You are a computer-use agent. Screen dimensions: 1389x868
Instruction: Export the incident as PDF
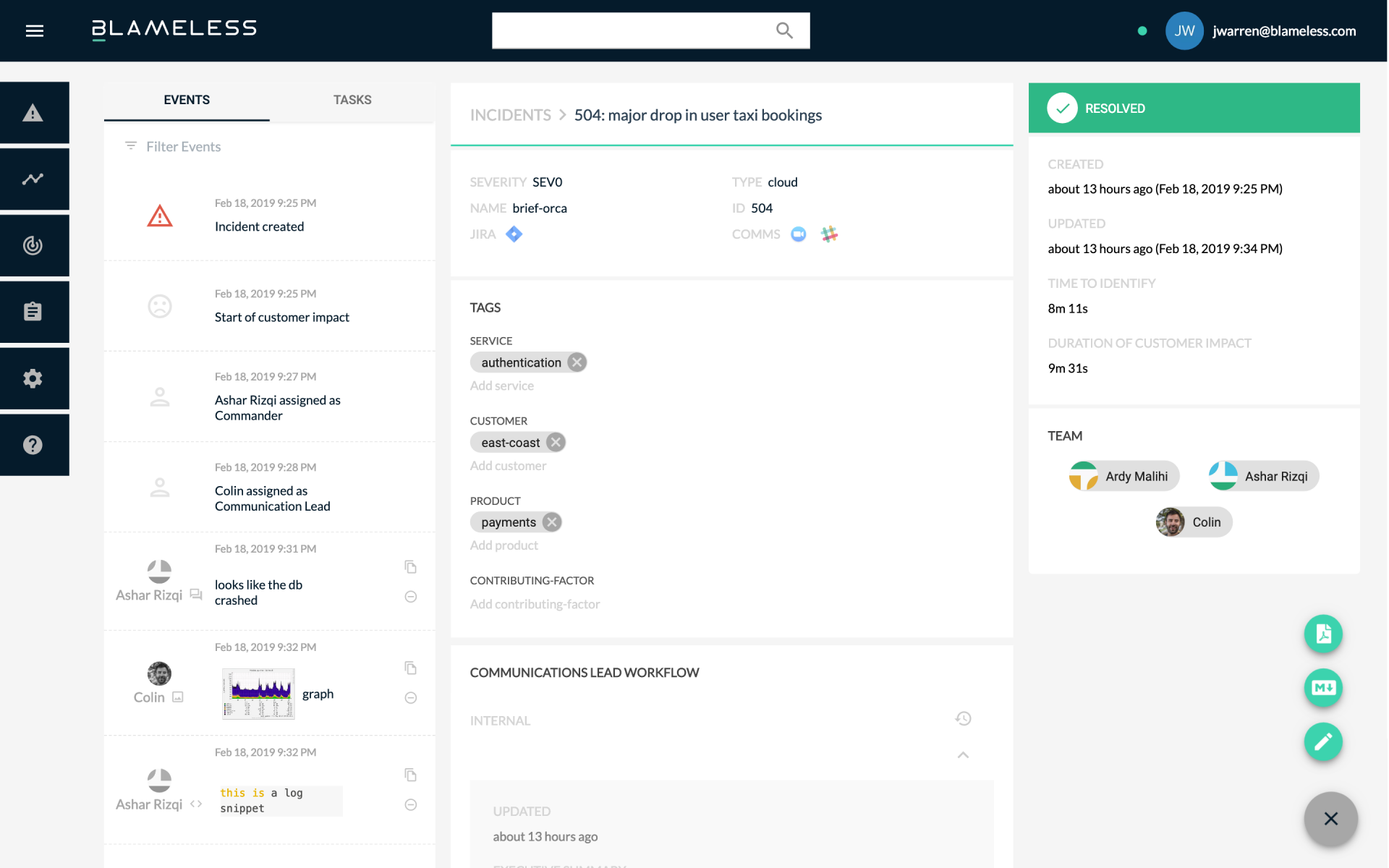click(x=1323, y=634)
